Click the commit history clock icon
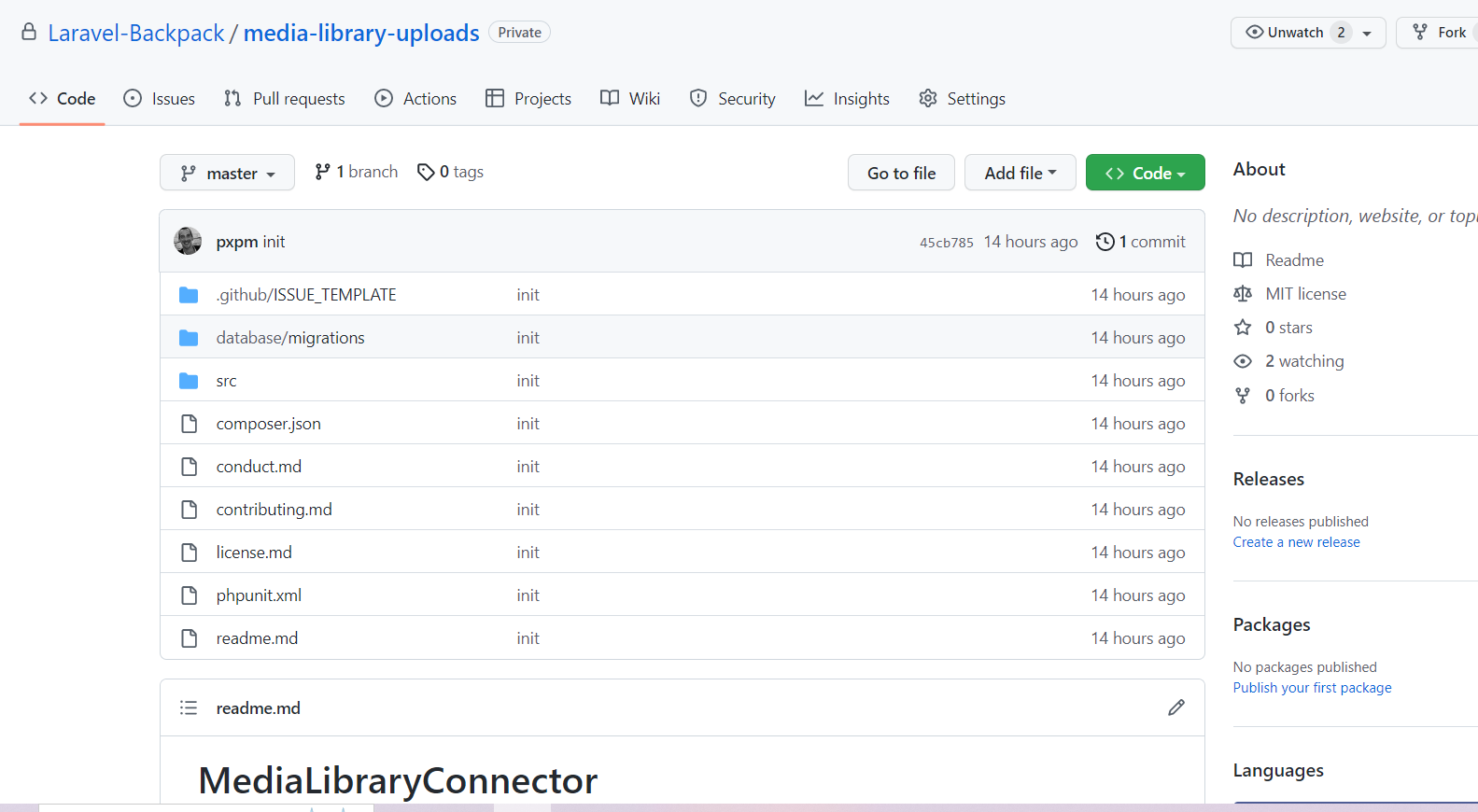The width and height of the screenshot is (1478, 812). pos(1105,242)
